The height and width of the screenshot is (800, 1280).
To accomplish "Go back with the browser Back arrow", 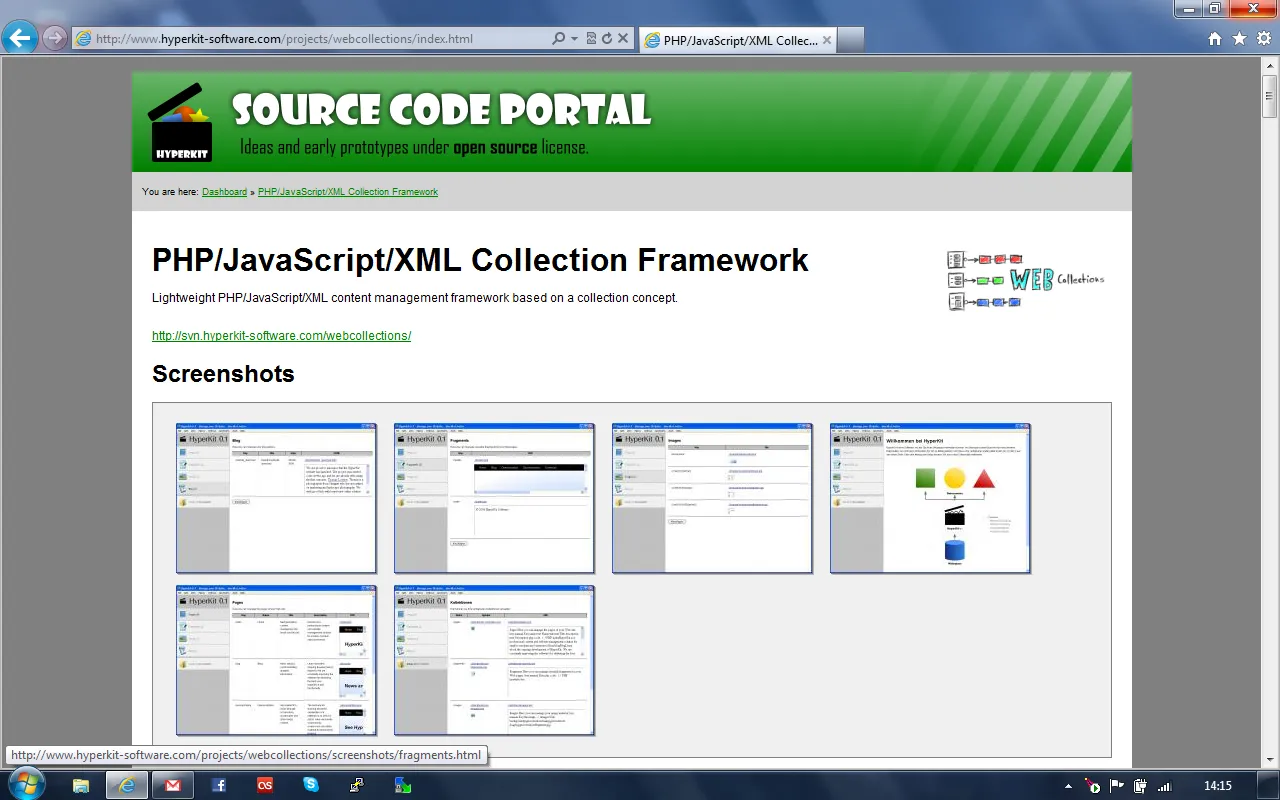I will coord(20,38).
